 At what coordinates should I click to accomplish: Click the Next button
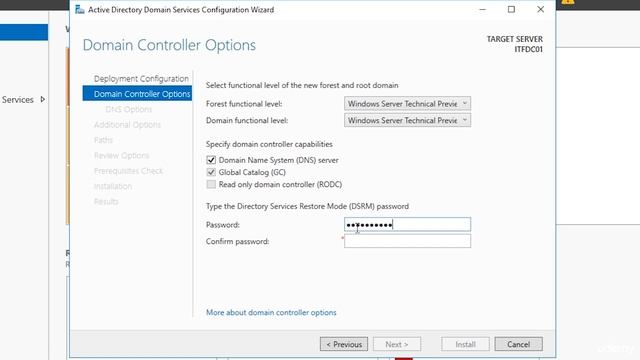(397, 344)
